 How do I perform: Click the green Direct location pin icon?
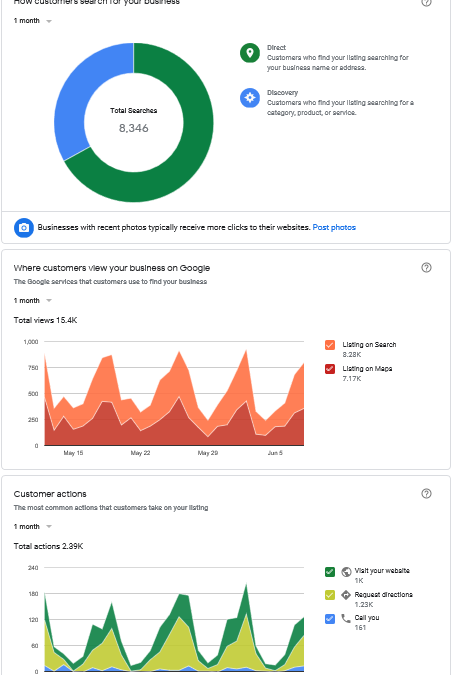pyautogui.click(x=250, y=53)
